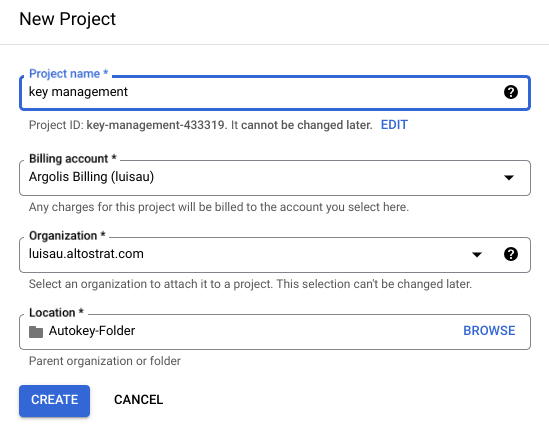Click the Location field label
The image size is (549, 429).
click(56, 312)
